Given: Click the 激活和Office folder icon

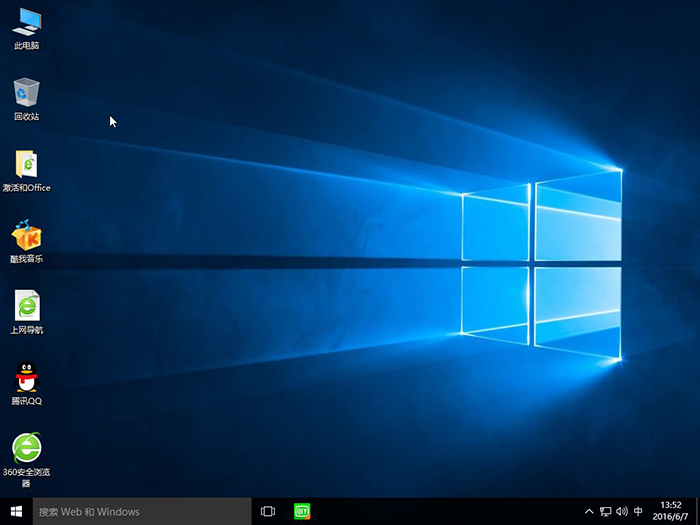Looking at the screenshot, I should point(27,164).
